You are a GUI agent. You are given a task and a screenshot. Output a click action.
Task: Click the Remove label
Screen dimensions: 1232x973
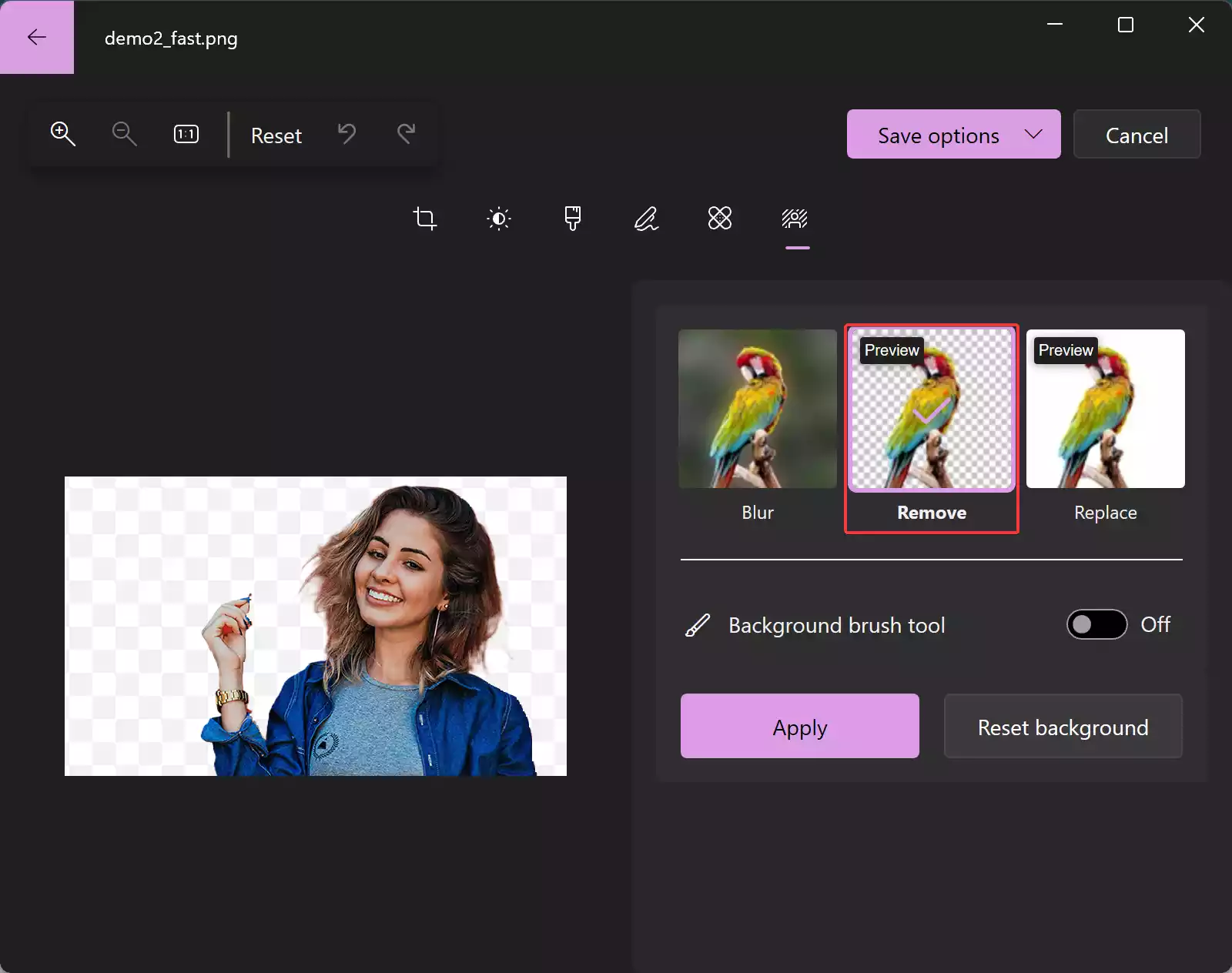point(932,512)
